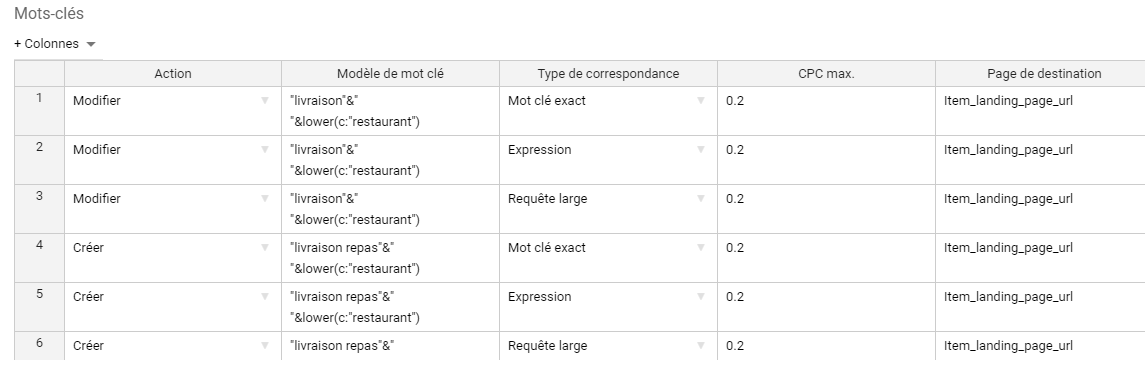Edit the CPC max. value in row 1
Viewport: 1145px width, 377px height.
(x=826, y=111)
